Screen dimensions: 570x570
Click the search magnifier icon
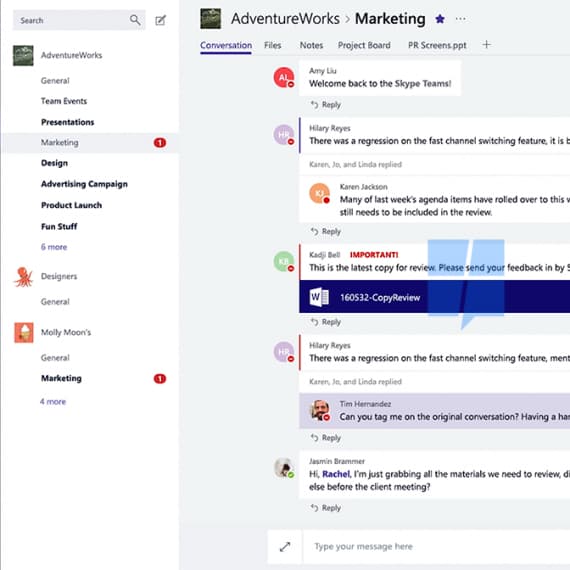[x=135, y=20]
